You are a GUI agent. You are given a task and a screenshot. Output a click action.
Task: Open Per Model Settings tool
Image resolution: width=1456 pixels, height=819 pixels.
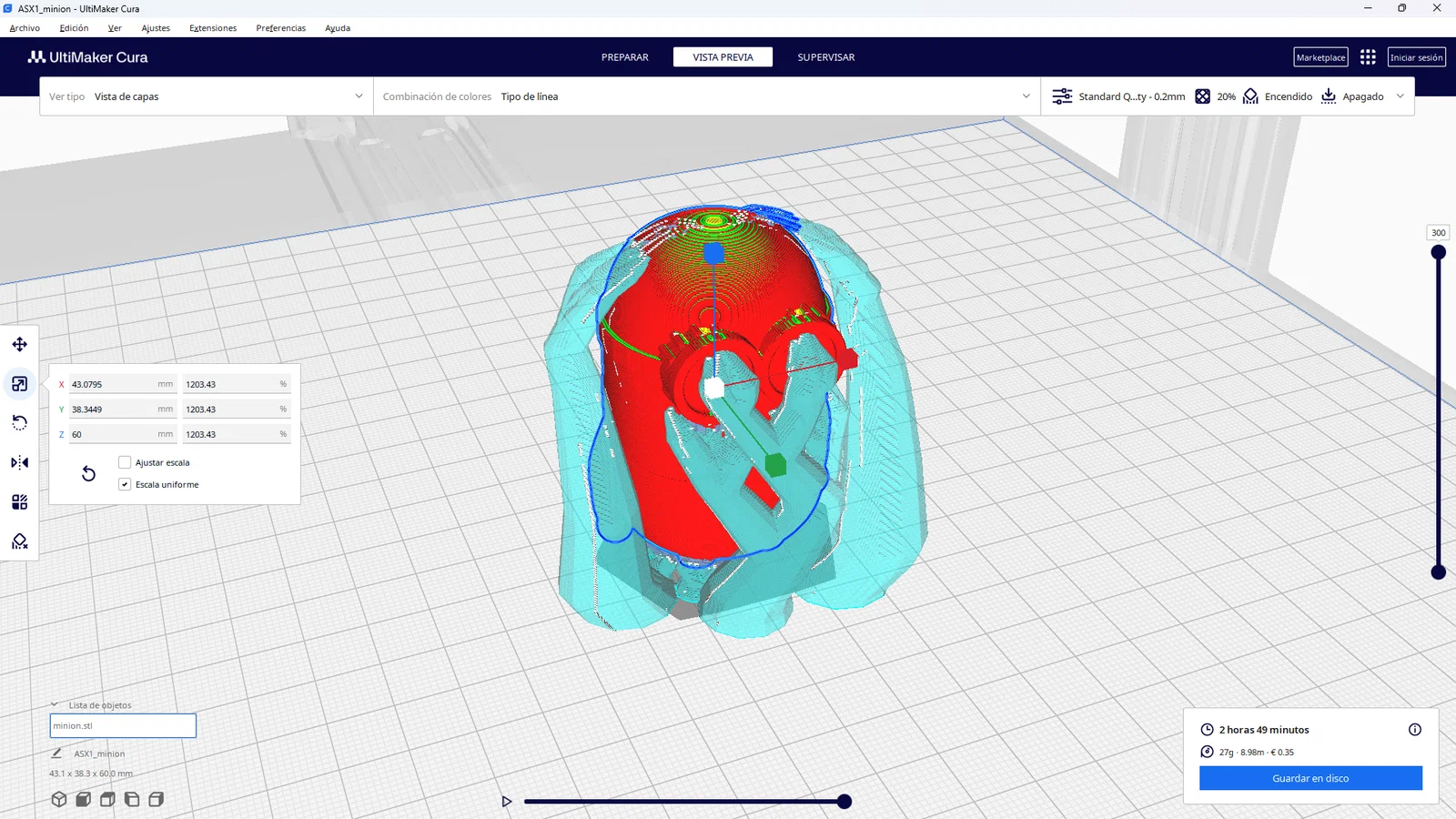point(19,501)
